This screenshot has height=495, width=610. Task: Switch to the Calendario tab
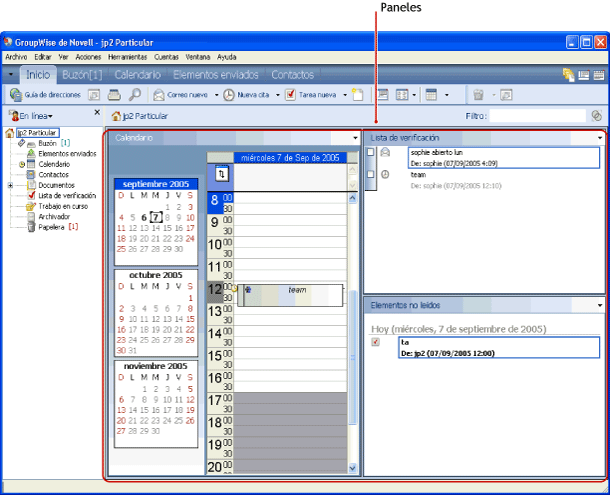[137, 75]
